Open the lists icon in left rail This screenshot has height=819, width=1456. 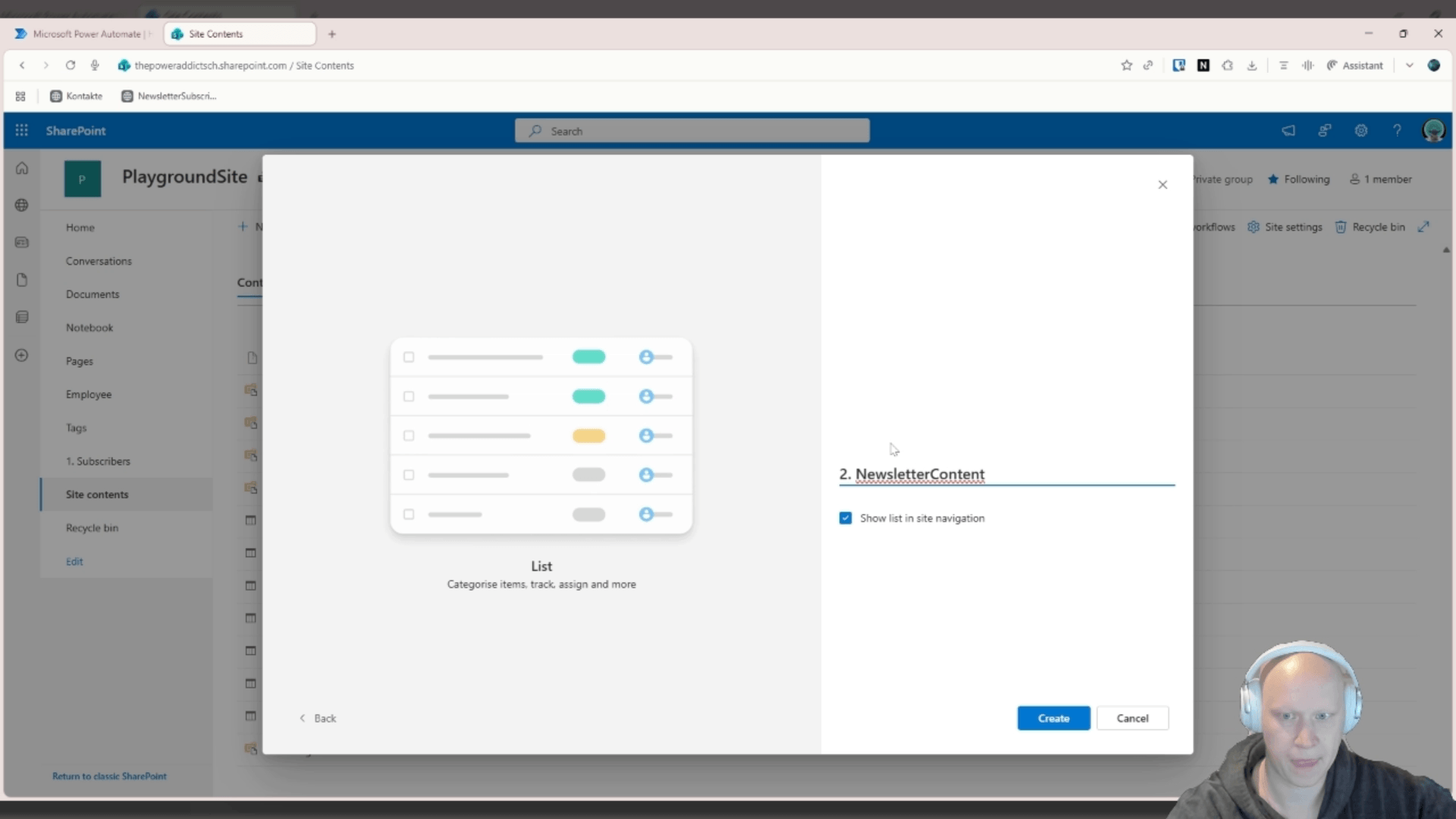point(22,317)
